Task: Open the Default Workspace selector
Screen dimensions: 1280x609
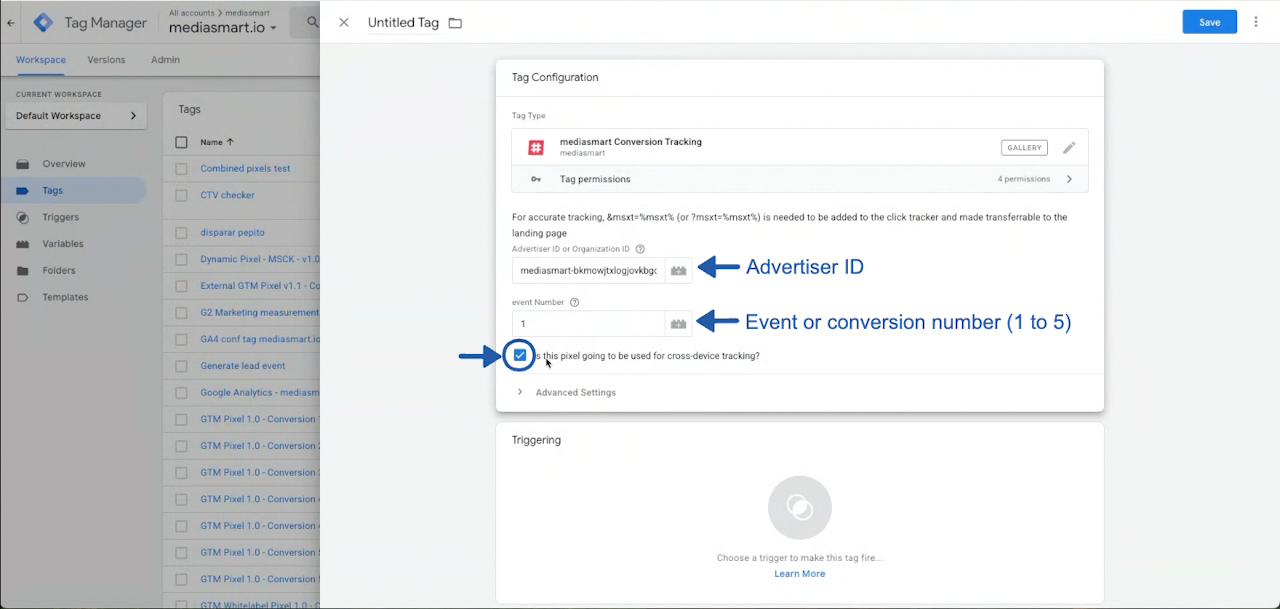Action: [x=76, y=116]
